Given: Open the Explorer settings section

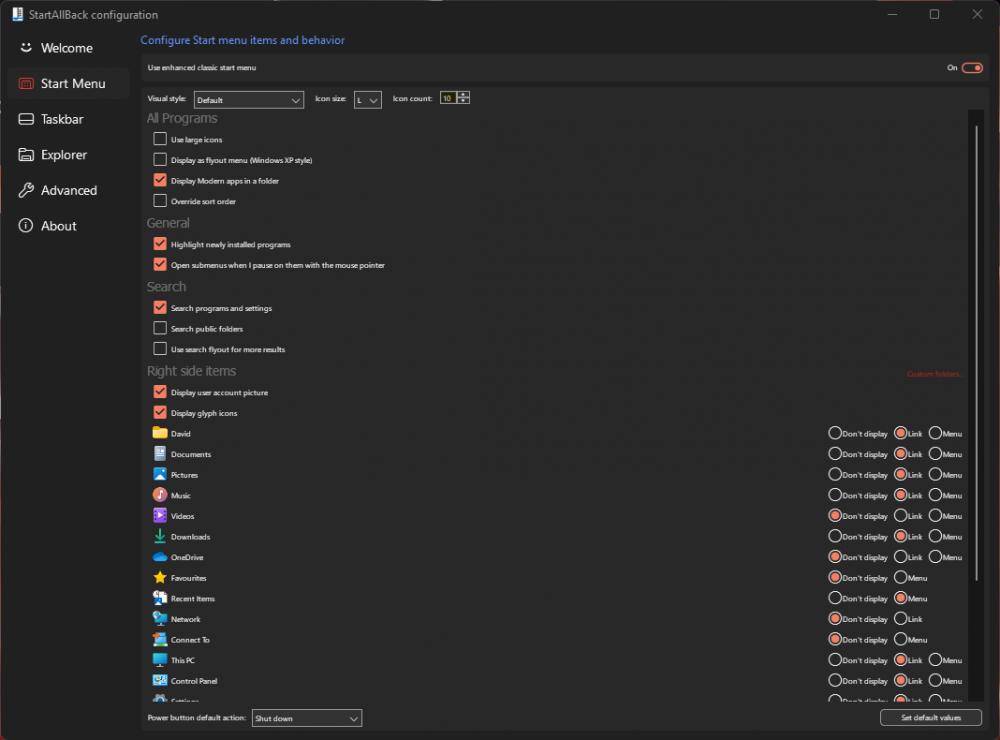Looking at the screenshot, I should pyautogui.click(x=63, y=154).
